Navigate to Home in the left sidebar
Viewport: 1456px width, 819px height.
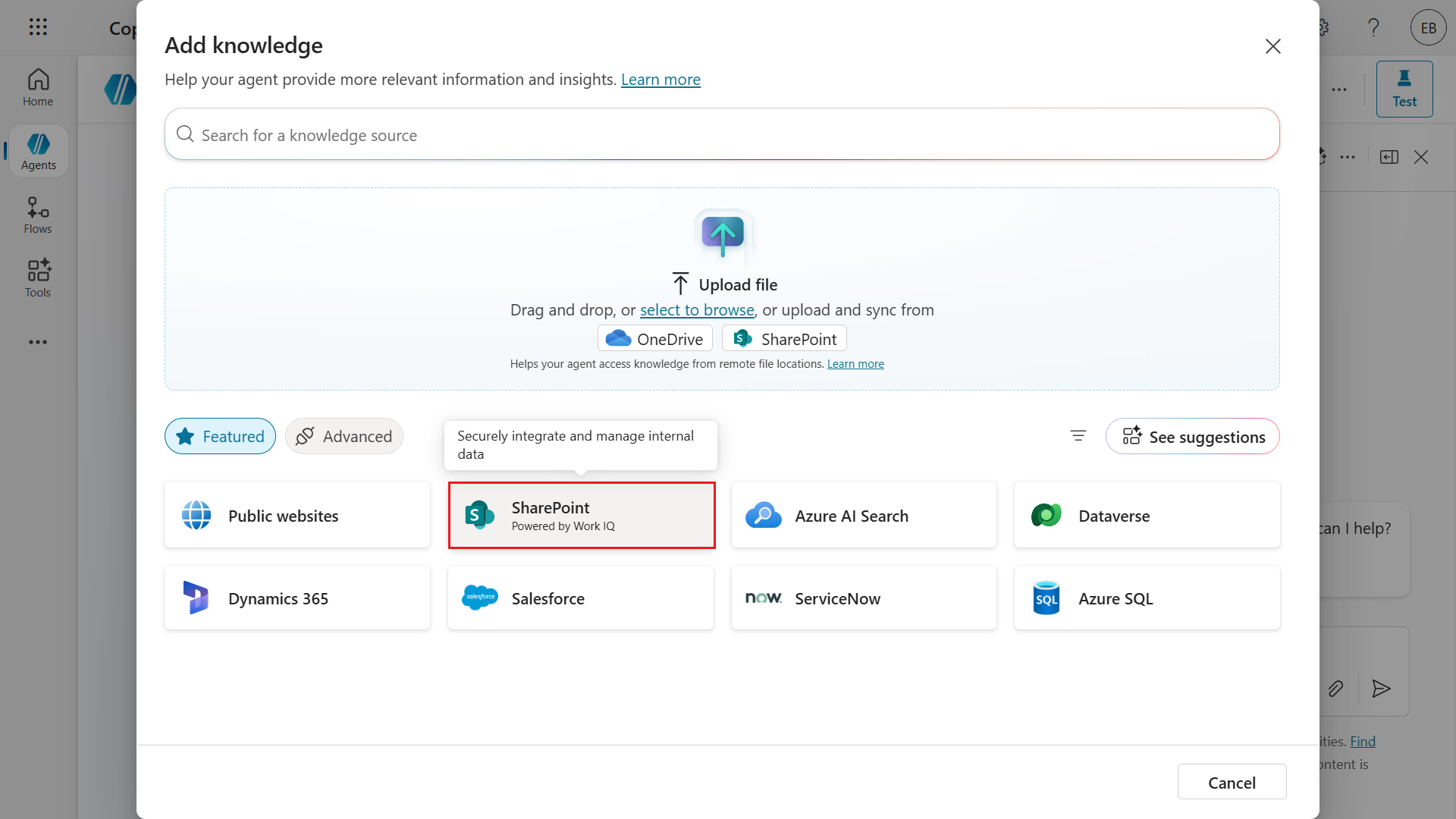pos(38,86)
